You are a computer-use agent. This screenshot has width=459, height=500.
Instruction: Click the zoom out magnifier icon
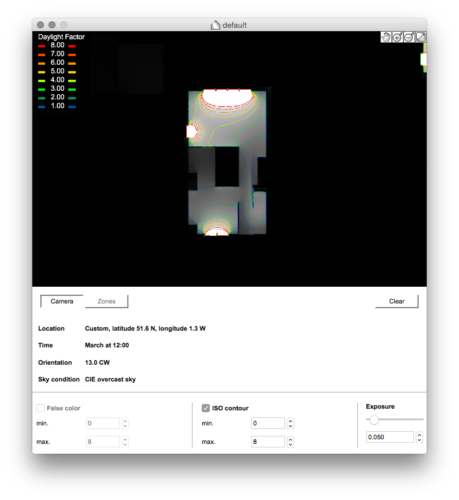pyautogui.click(x=409, y=37)
